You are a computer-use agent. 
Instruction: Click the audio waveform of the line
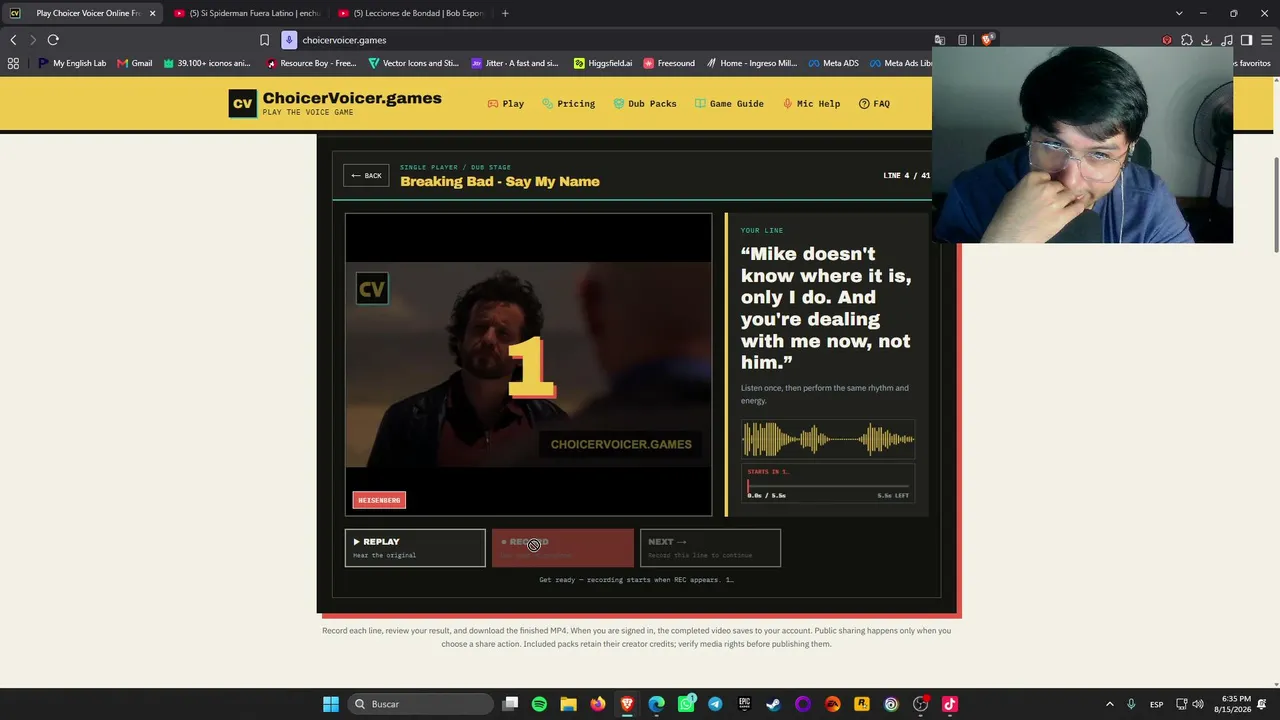coord(828,439)
